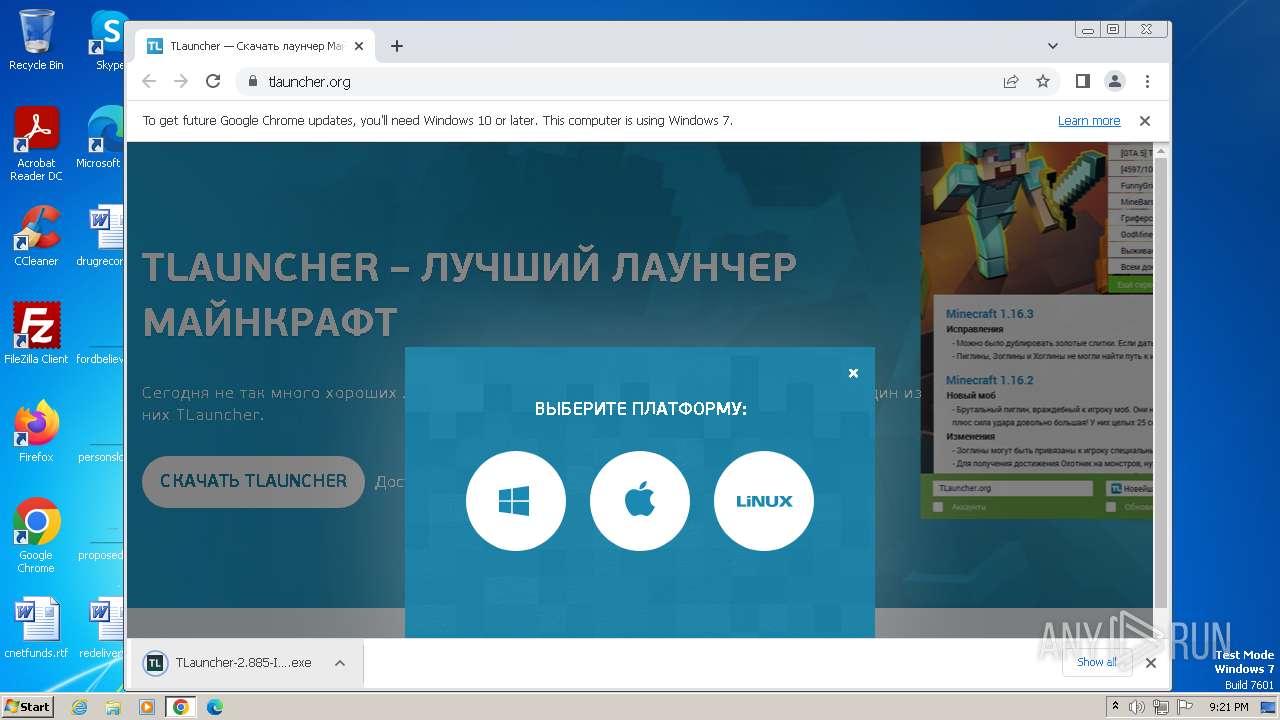Open Windows Media Player taskbar icon
1280x720 pixels.
pos(147,707)
